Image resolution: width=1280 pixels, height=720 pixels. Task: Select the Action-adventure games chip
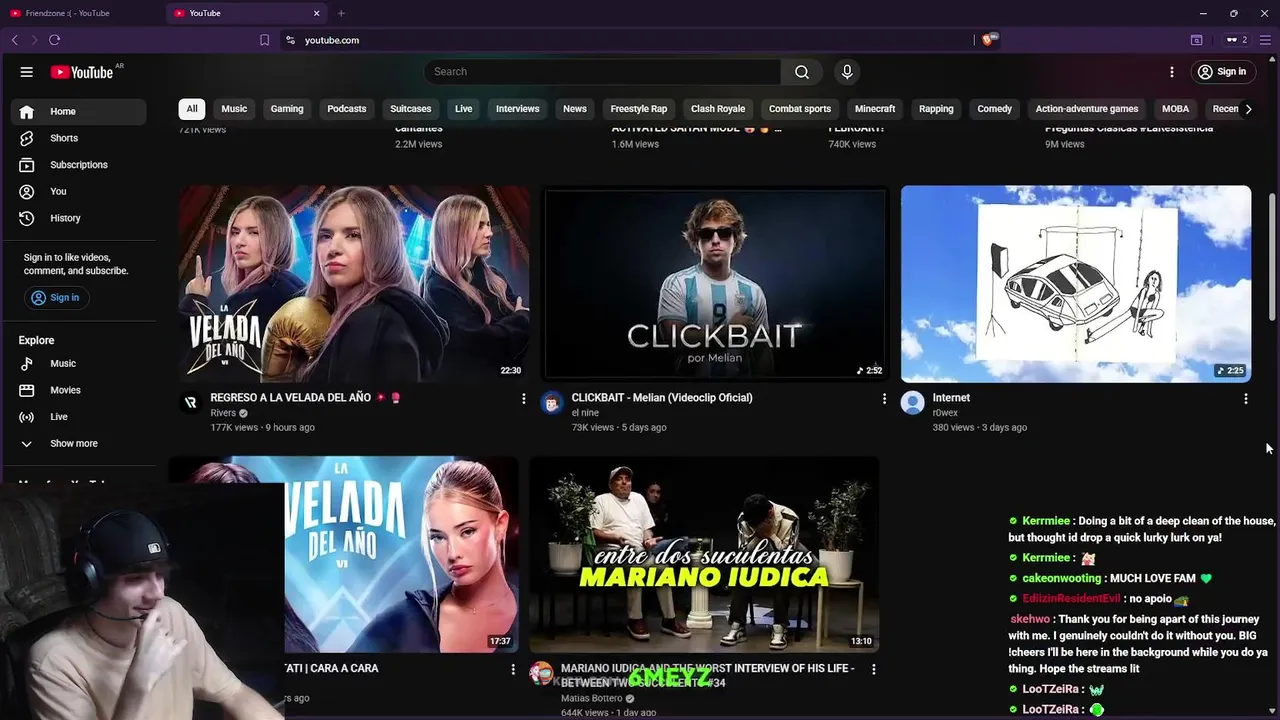click(x=1087, y=109)
